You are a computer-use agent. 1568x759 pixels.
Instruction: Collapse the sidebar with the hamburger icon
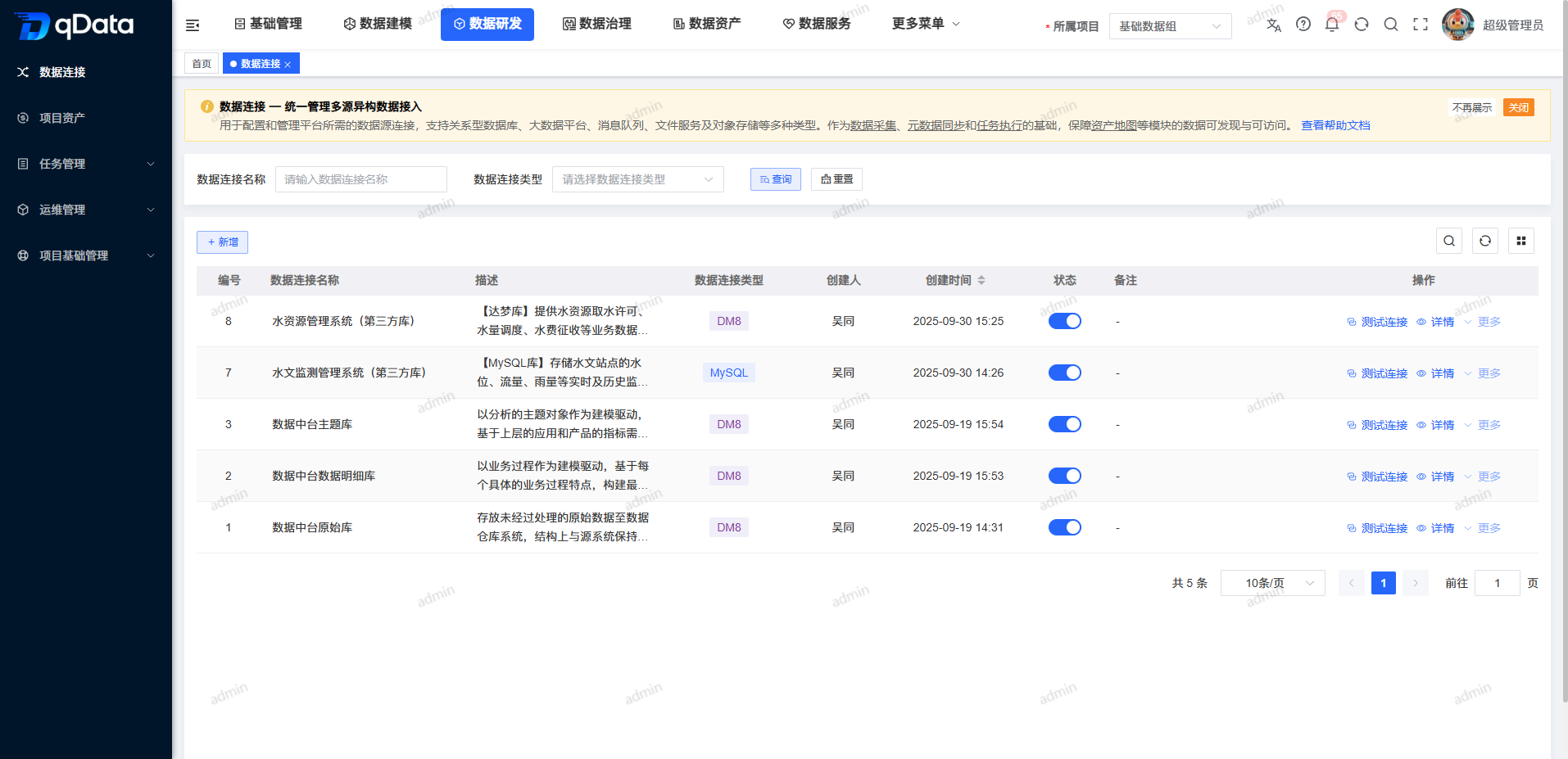(193, 25)
